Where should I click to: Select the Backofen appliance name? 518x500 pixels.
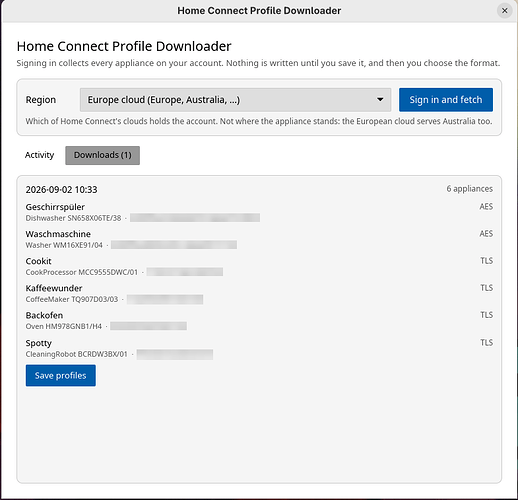click(44, 315)
